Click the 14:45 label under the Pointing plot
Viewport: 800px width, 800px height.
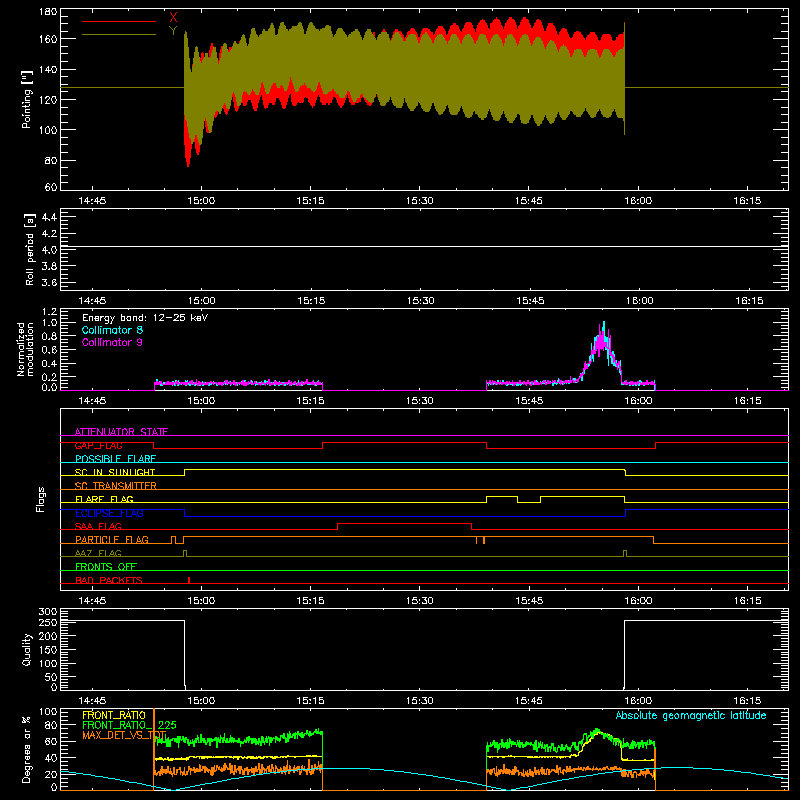[x=92, y=201]
